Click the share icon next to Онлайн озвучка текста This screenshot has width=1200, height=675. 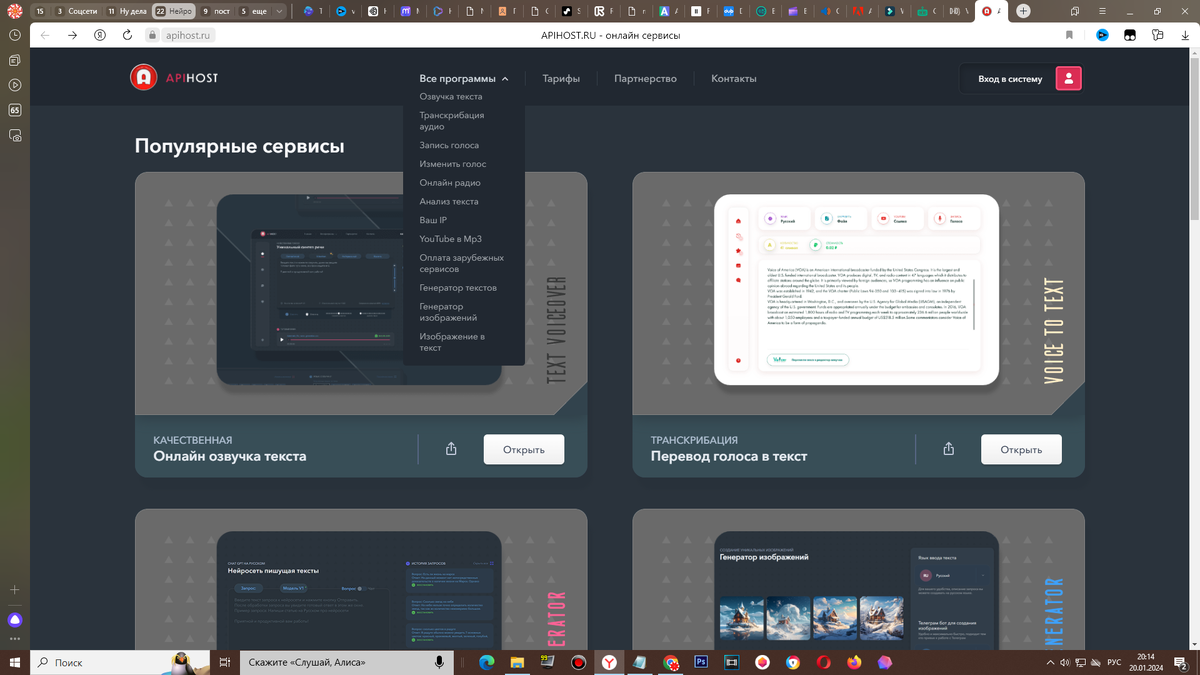(x=450, y=449)
